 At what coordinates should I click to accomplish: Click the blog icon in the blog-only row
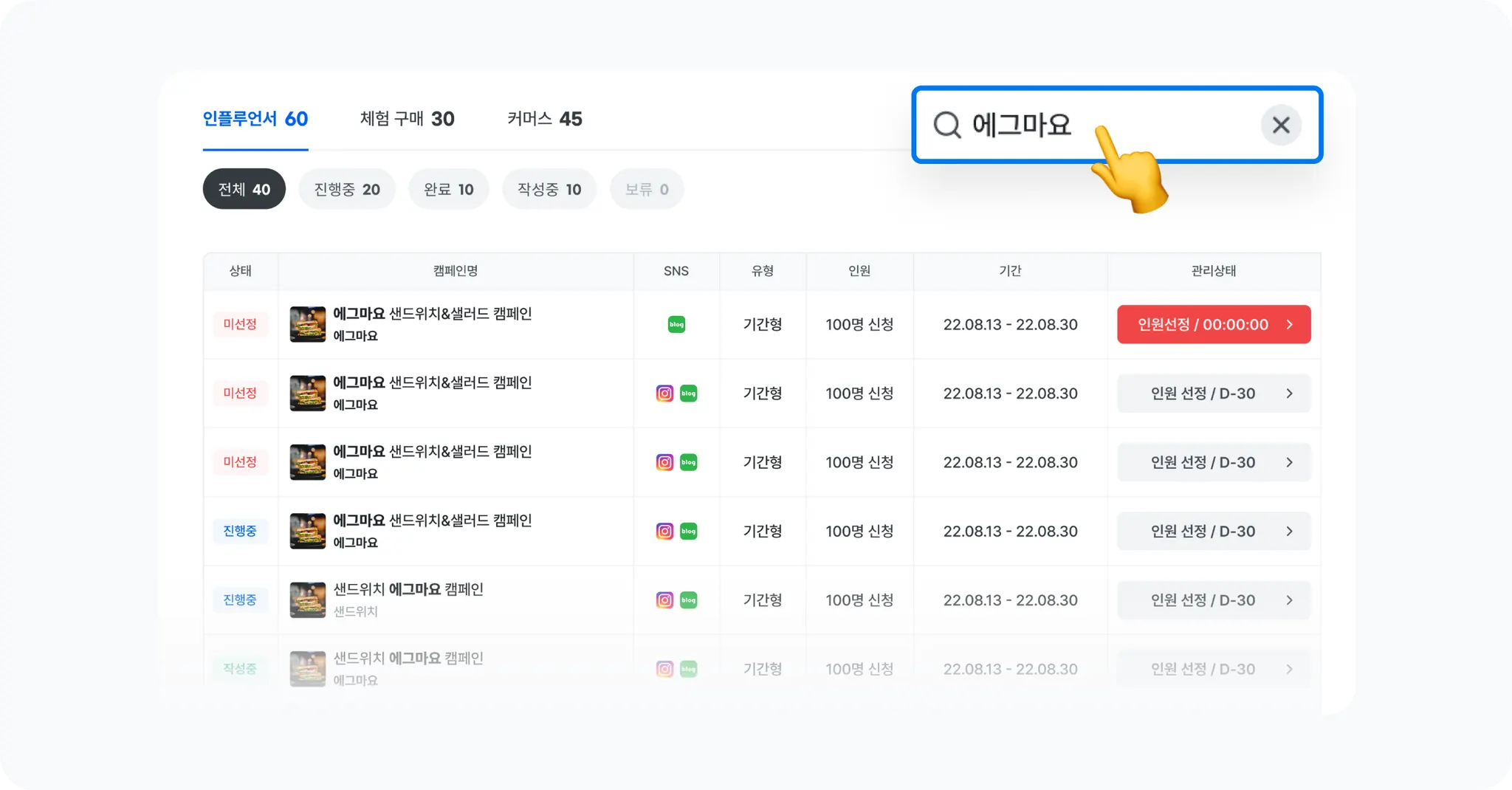(x=676, y=324)
